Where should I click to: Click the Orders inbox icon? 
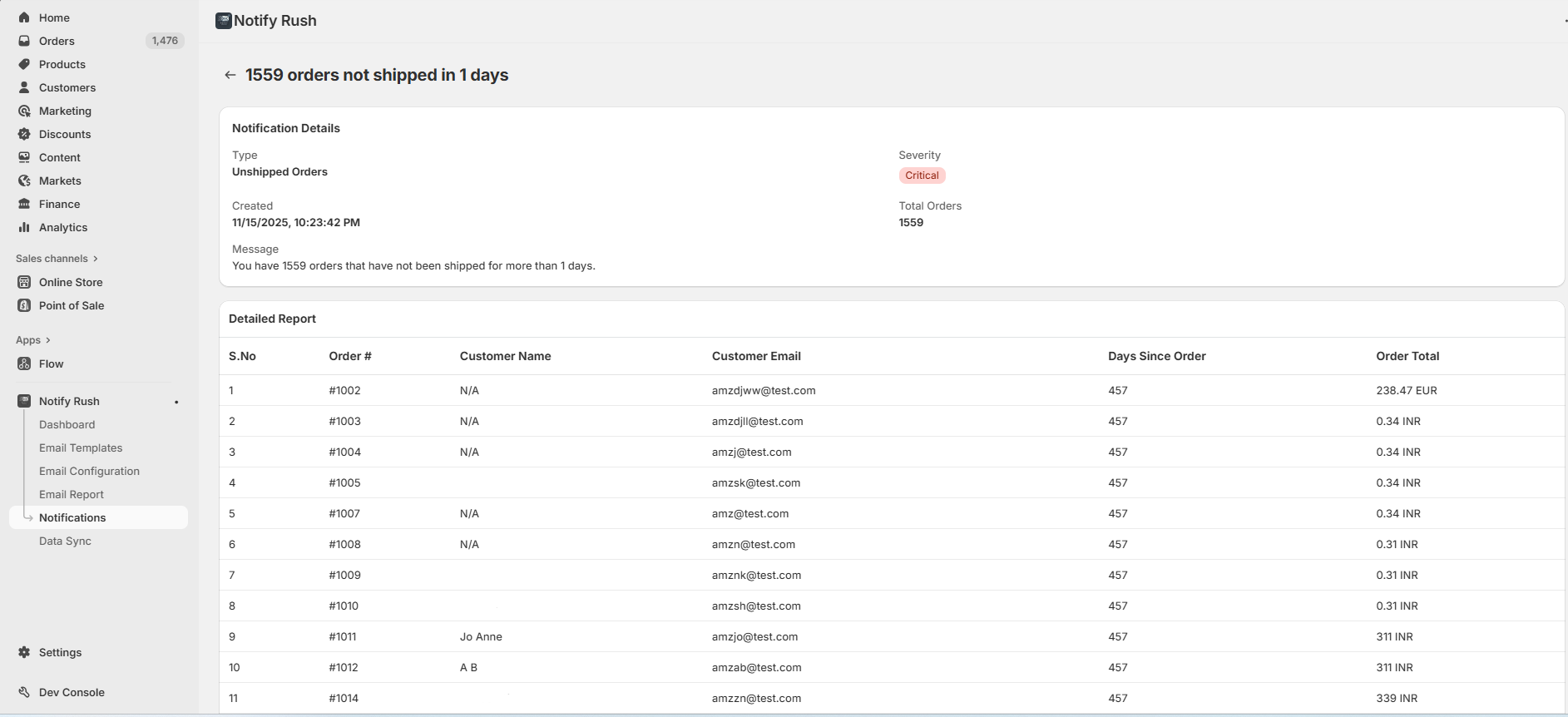pos(24,41)
